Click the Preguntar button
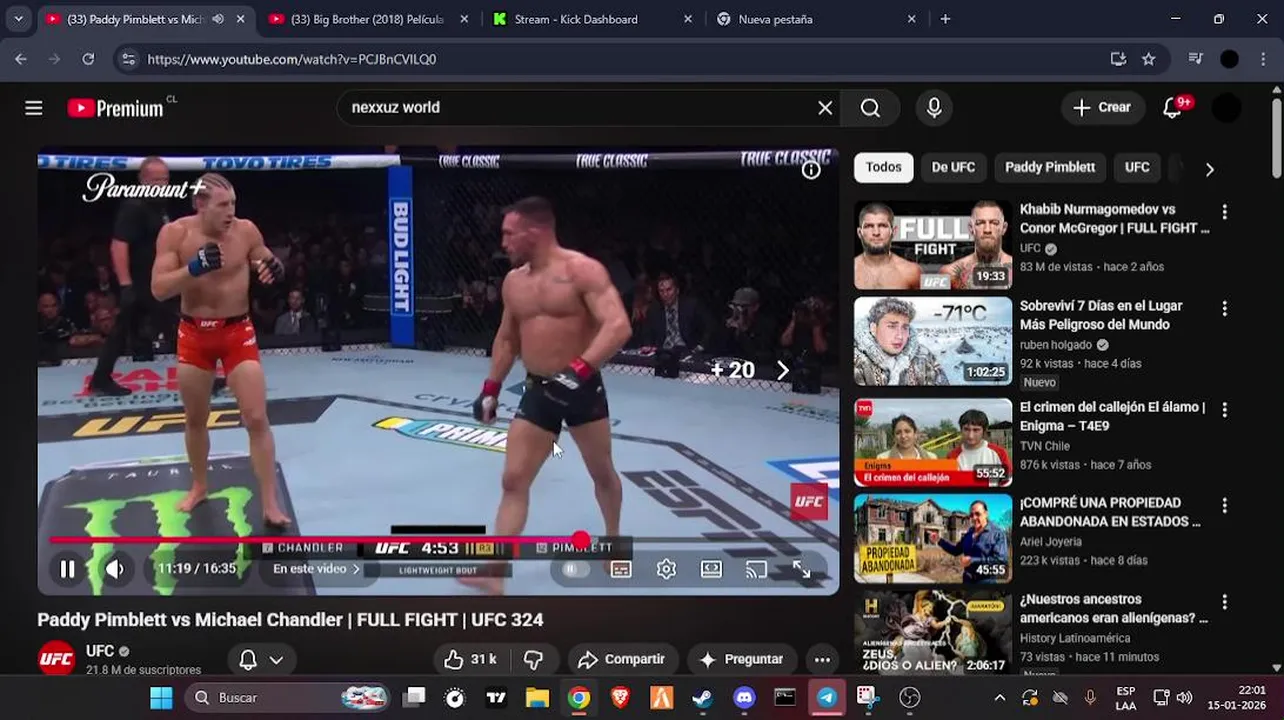 pyautogui.click(x=741, y=660)
